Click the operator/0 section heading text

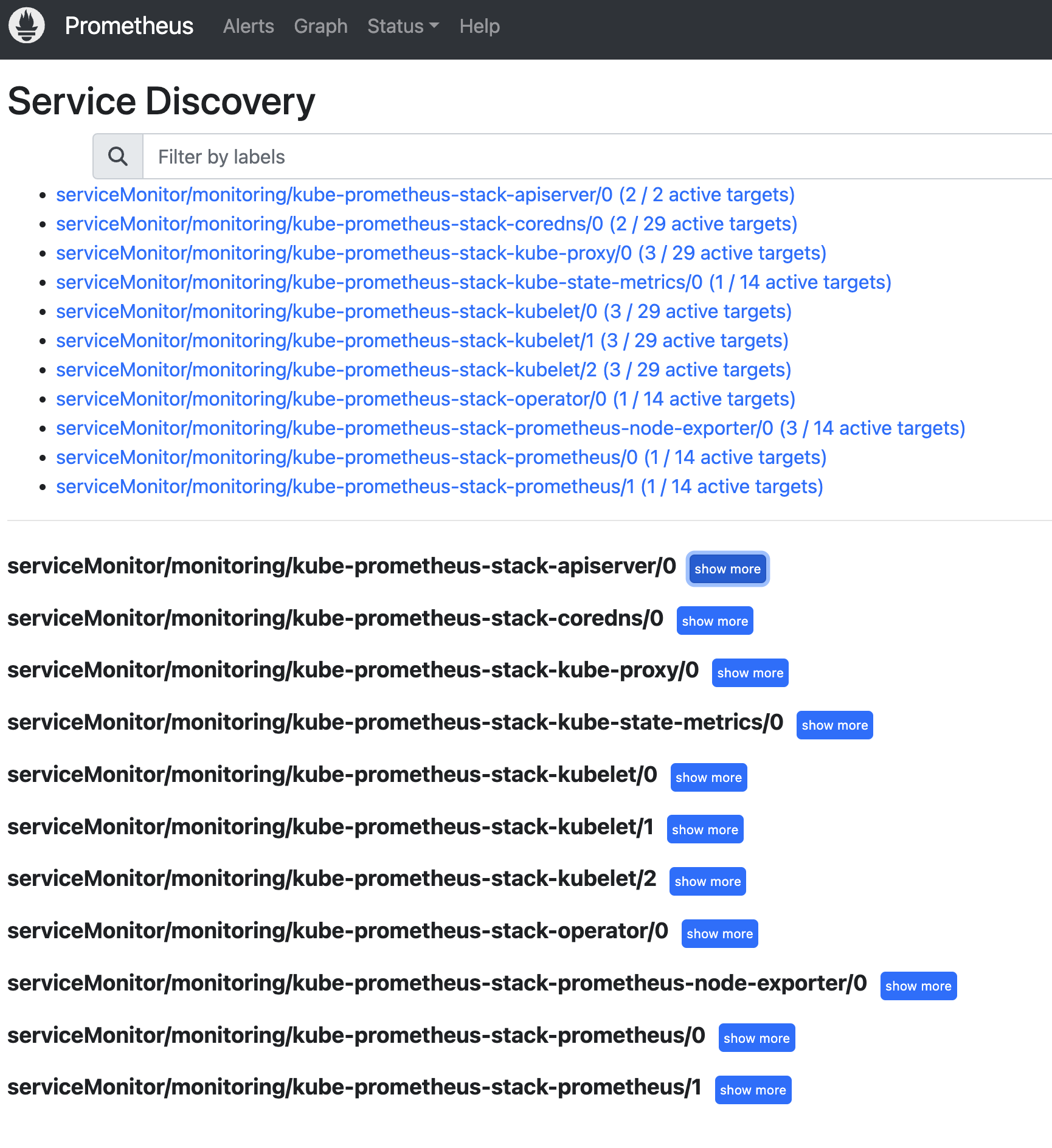point(337,930)
